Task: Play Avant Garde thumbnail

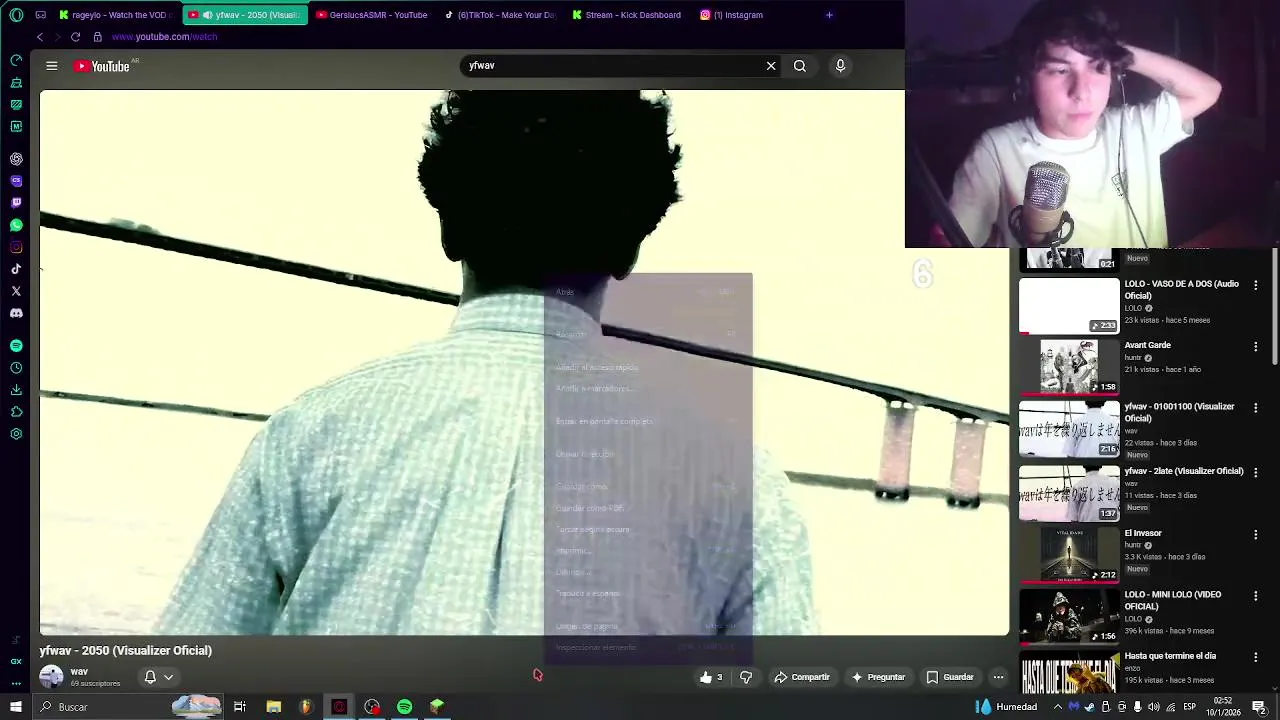Action: click(1069, 367)
